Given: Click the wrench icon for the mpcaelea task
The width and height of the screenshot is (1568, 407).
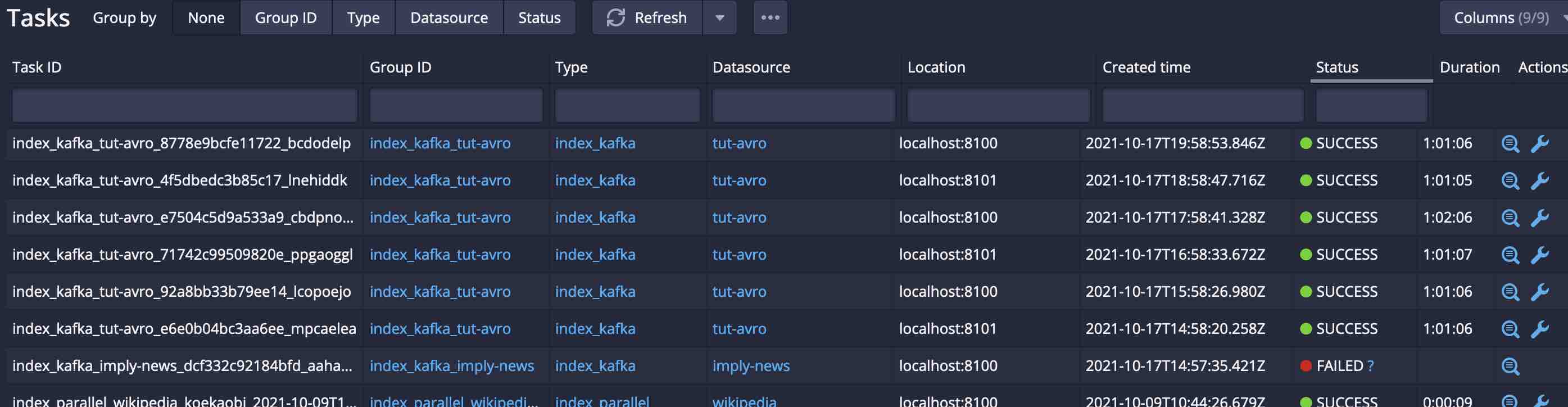Looking at the screenshot, I should tap(1539, 329).
